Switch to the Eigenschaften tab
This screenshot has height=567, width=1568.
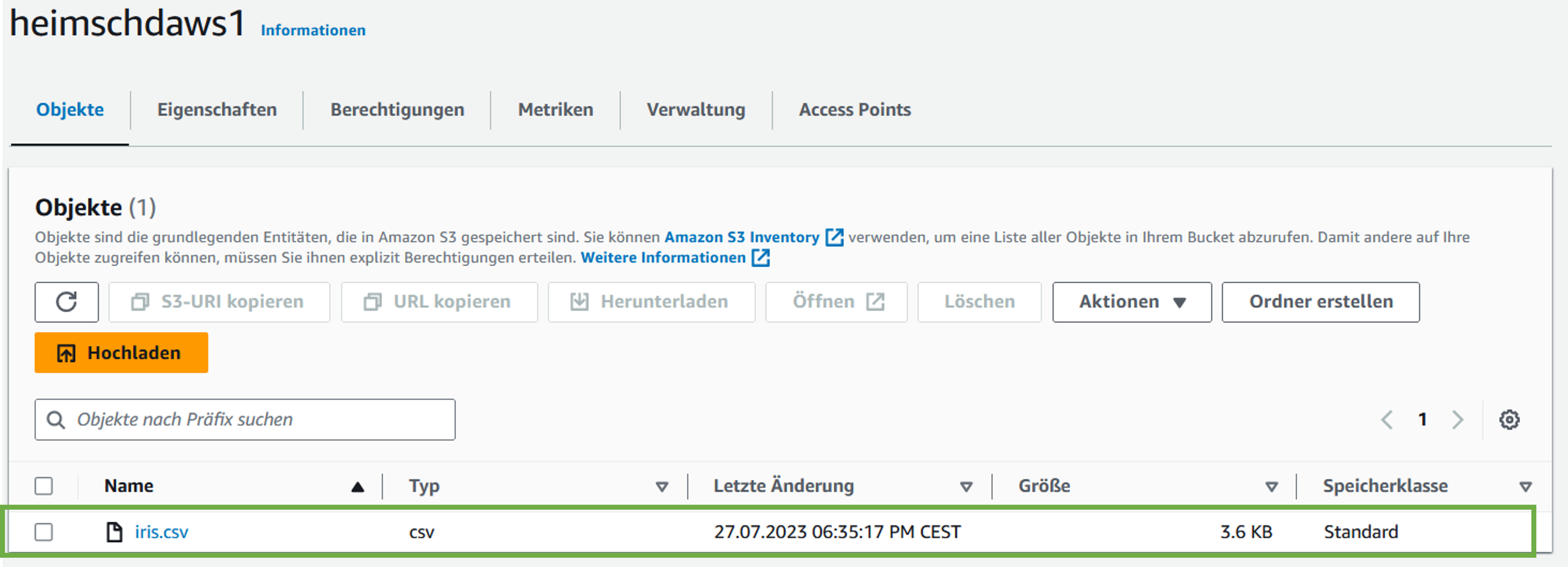(x=217, y=110)
